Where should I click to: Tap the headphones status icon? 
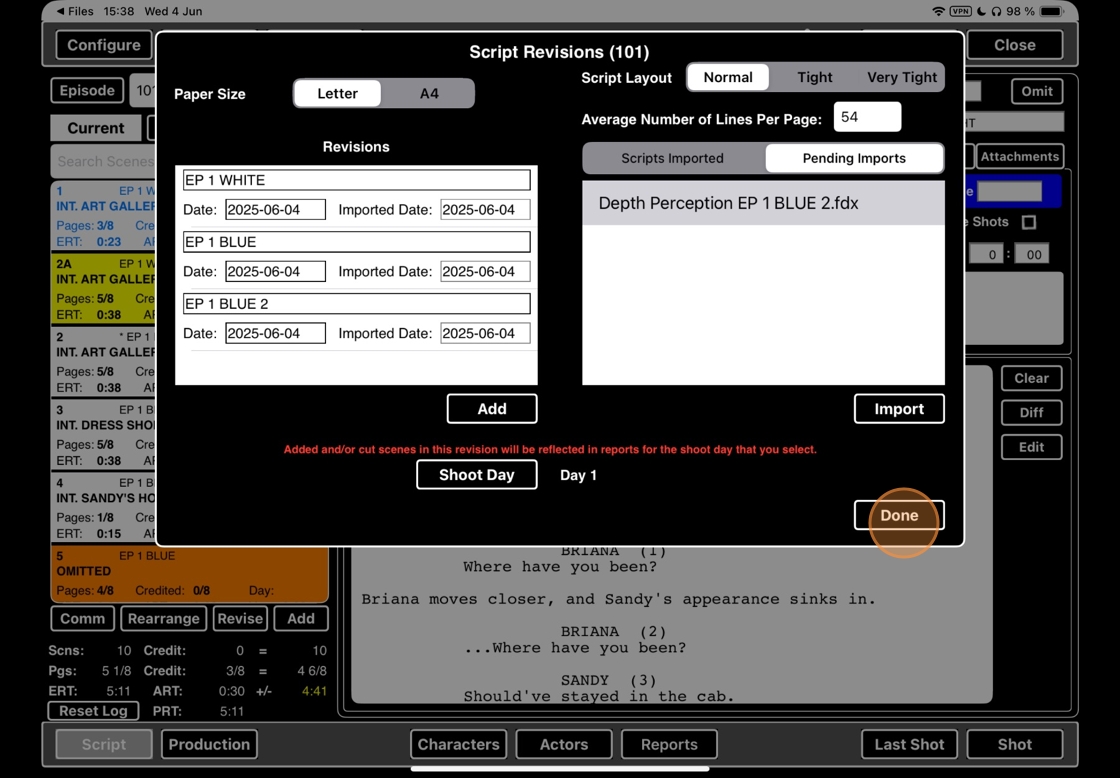pos(996,11)
